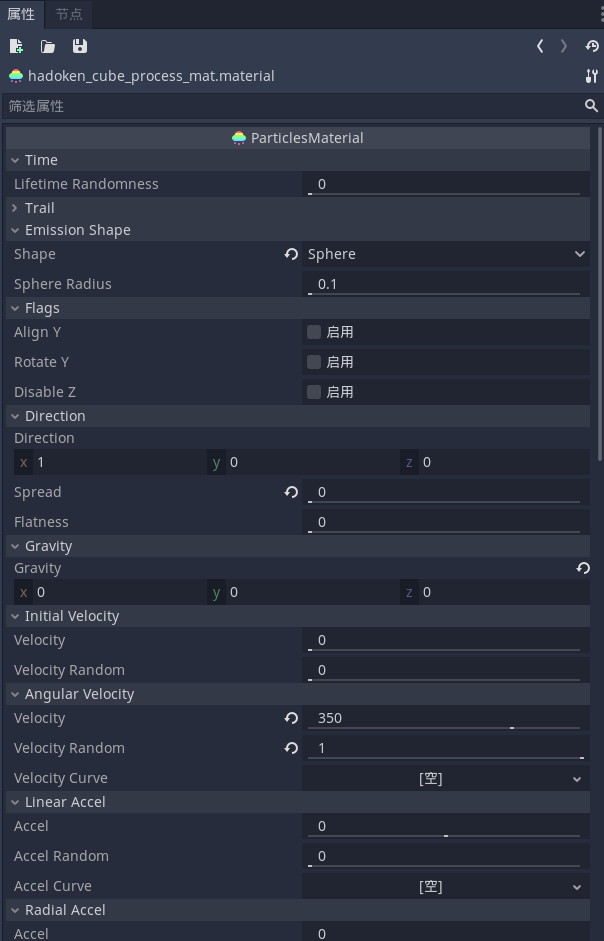The width and height of the screenshot is (604, 941).
Task: Click the save resource floppy icon
Action: (80, 46)
